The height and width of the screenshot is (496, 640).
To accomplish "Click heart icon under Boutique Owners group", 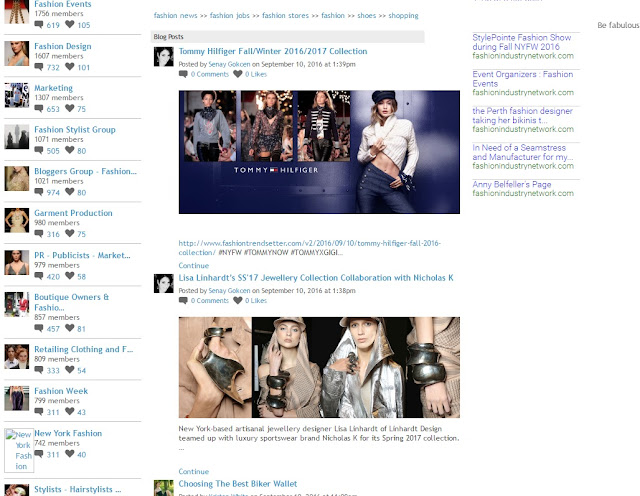I will coord(70,328).
